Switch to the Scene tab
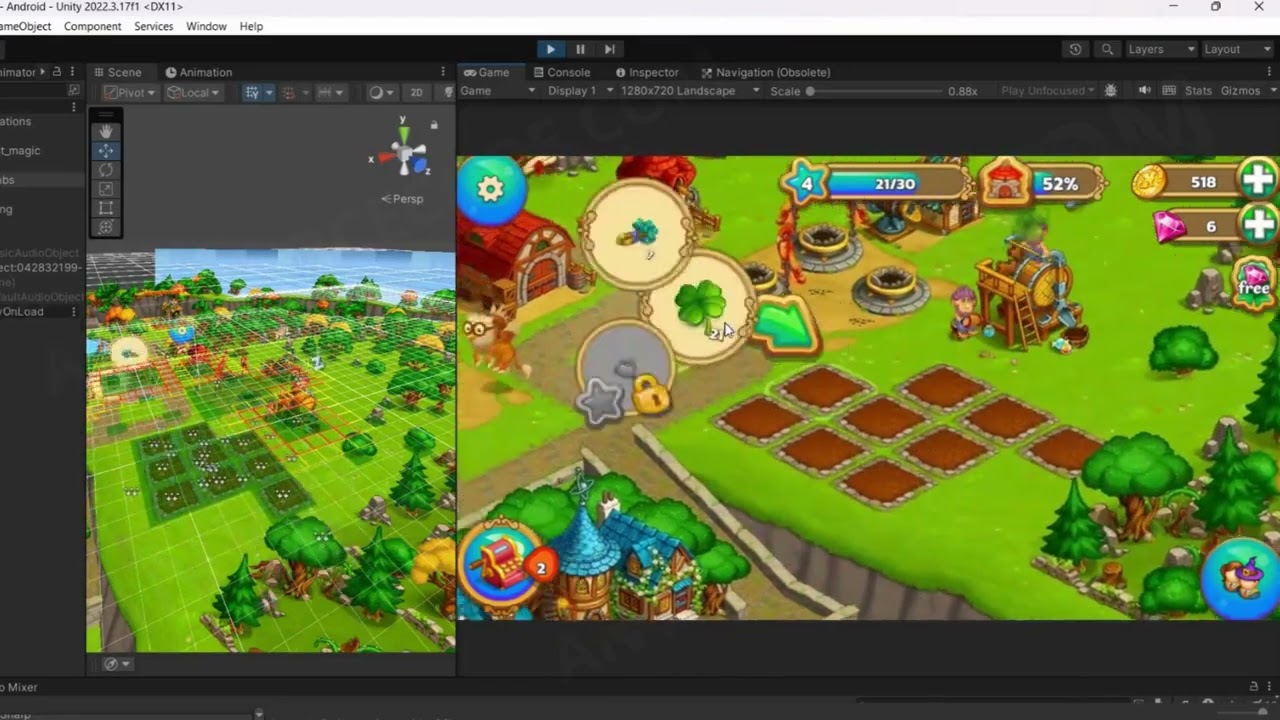The width and height of the screenshot is (1280, 720). [x=118, y=72]
